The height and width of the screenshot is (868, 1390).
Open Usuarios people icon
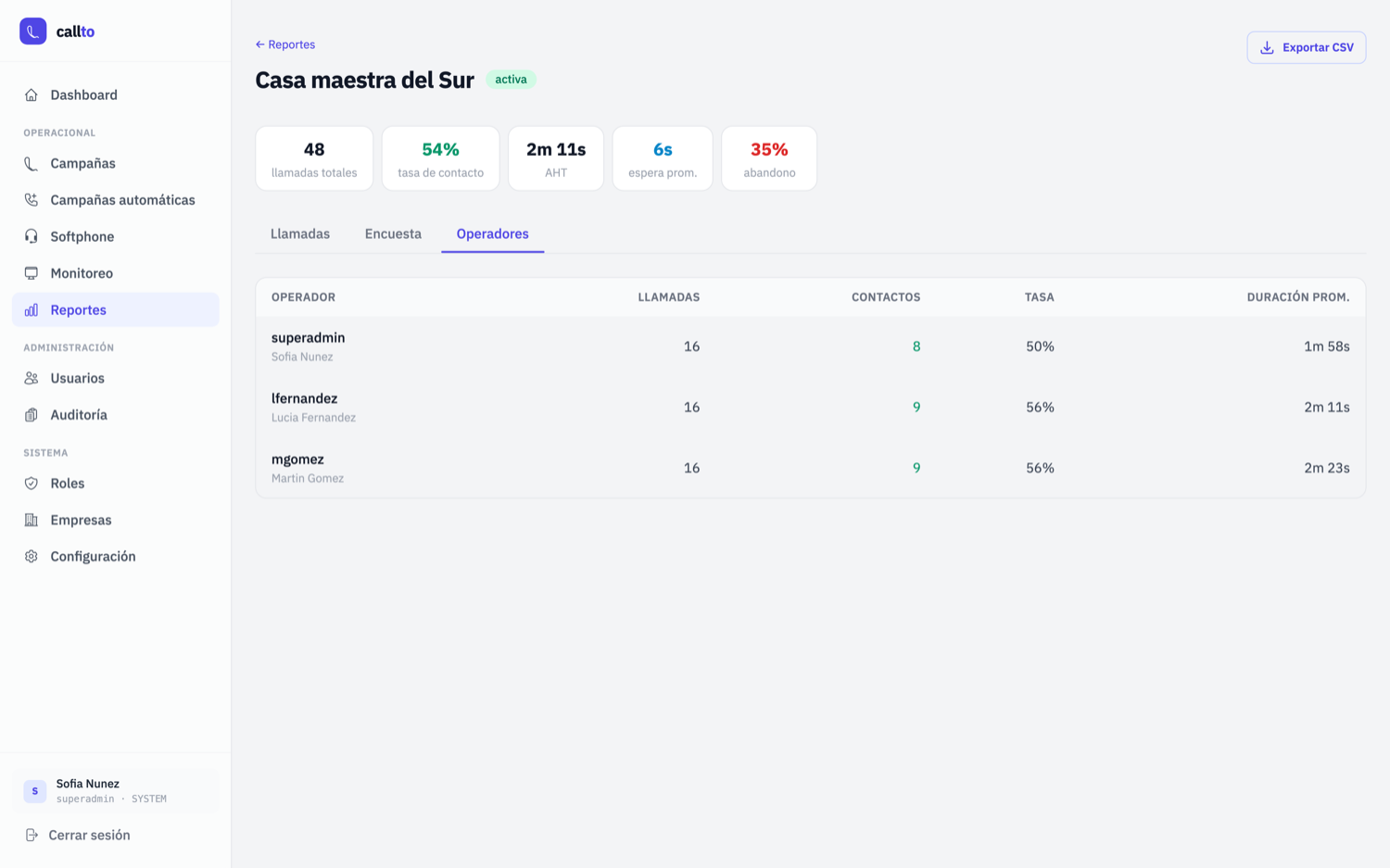32,378
